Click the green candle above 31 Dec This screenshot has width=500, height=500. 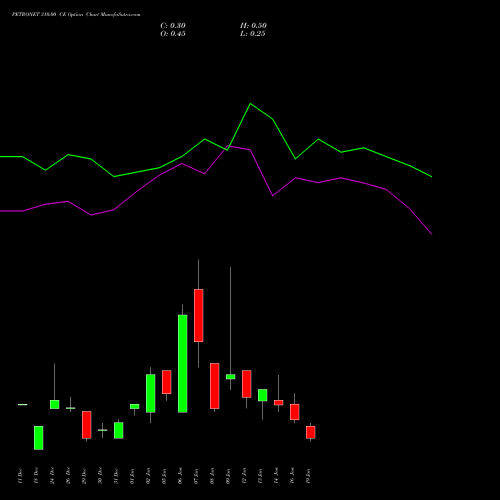tap(119, 430)
